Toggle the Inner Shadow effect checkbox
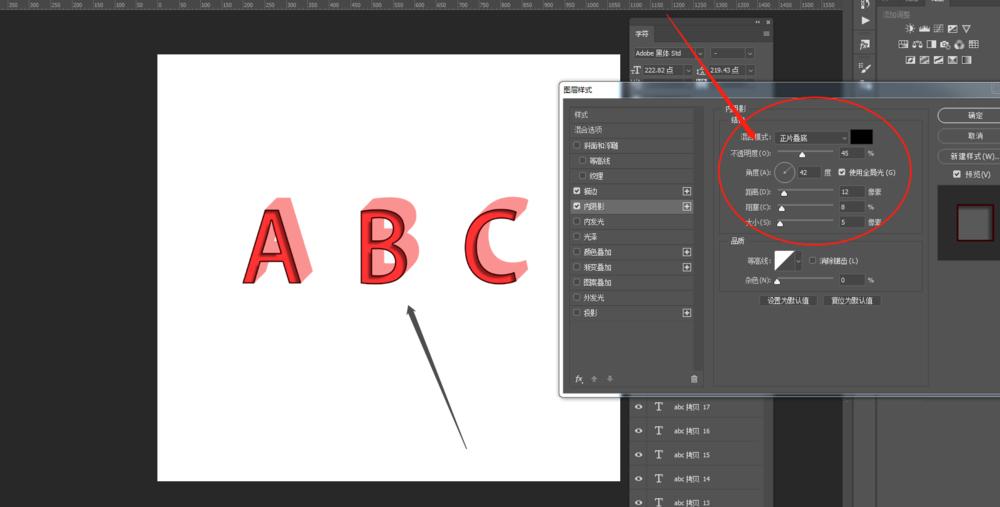Screen dimensions: 1000x507 coord(577,207)
